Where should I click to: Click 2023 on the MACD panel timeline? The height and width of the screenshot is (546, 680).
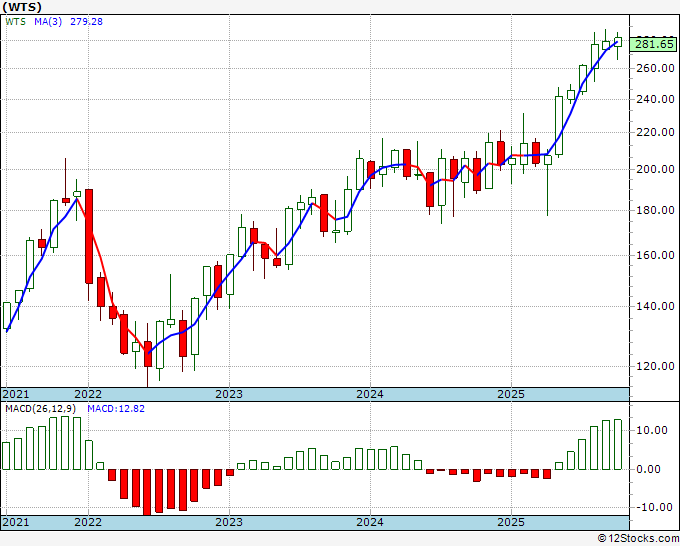tap(229, 522)
